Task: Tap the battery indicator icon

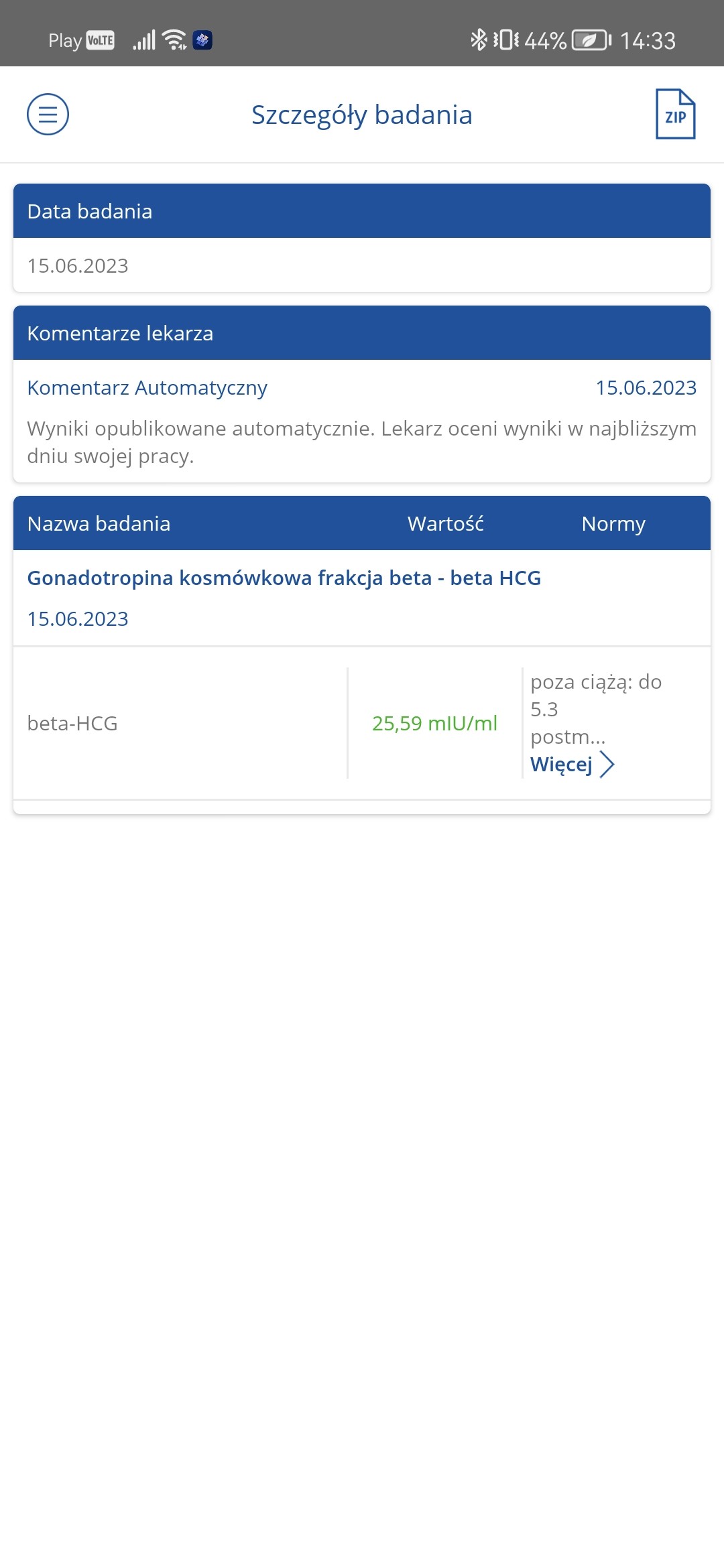Action: 591,40
